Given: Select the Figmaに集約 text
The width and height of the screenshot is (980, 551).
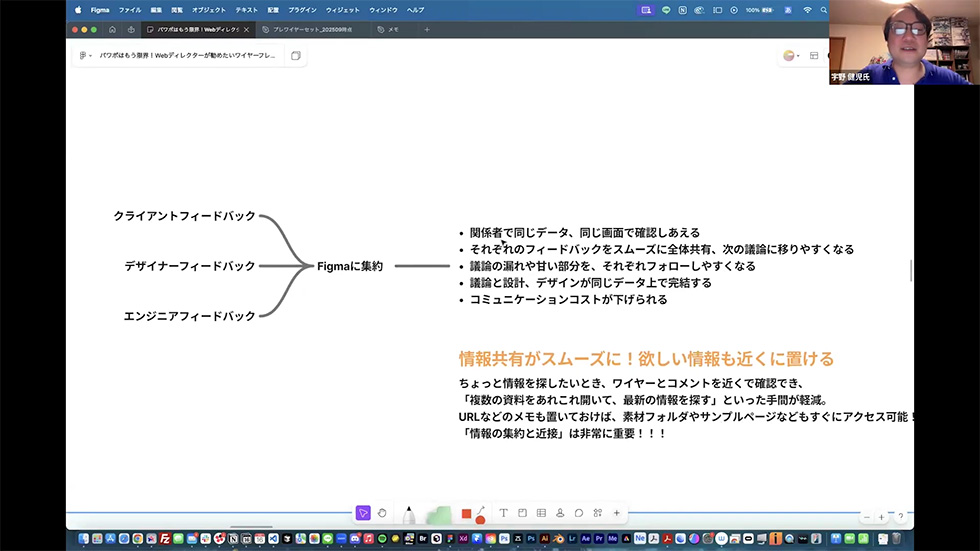Looking at the screenshot, I should pos(350,266).
